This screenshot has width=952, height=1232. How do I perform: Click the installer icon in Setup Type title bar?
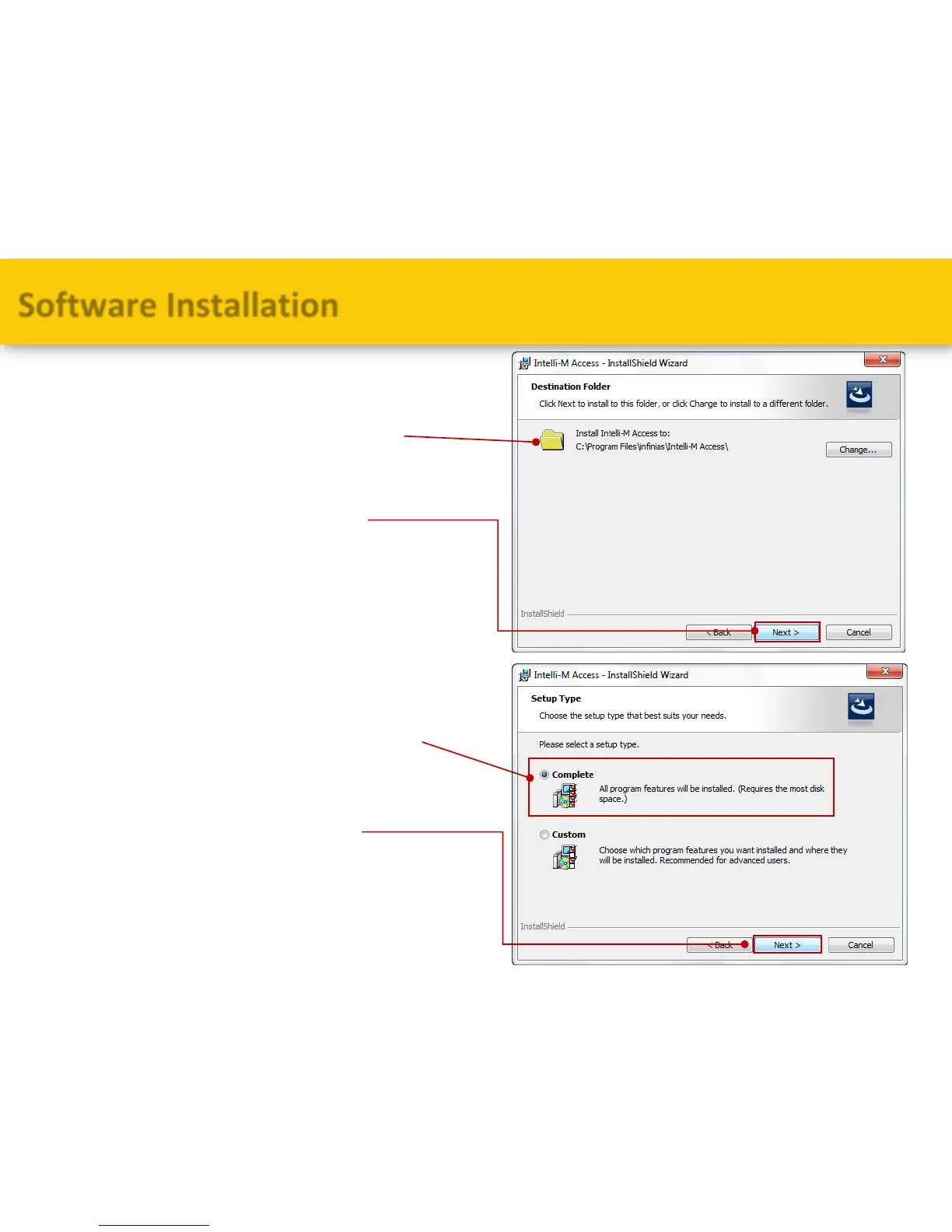pos(524,675)
